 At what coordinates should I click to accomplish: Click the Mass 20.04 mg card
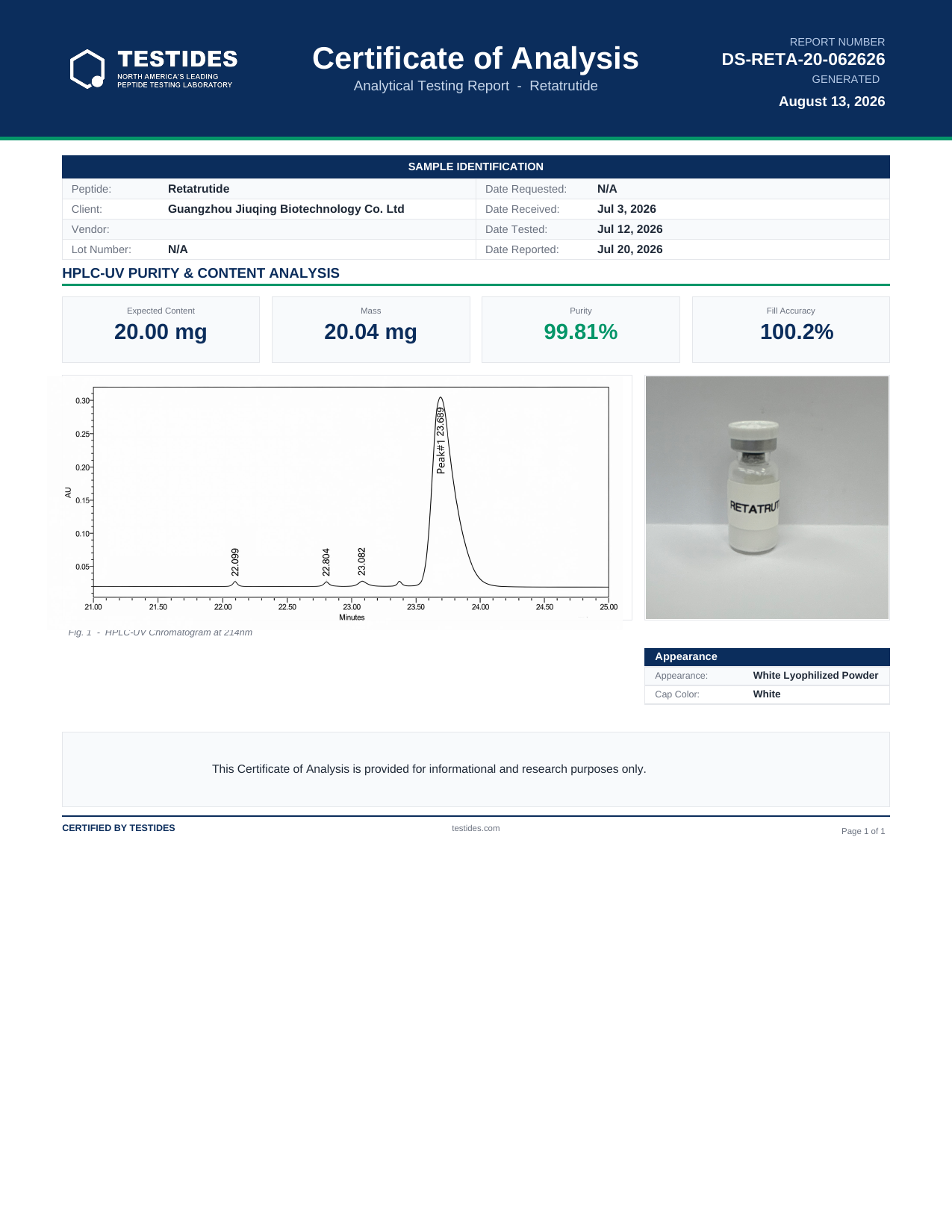tap(371, 329)
